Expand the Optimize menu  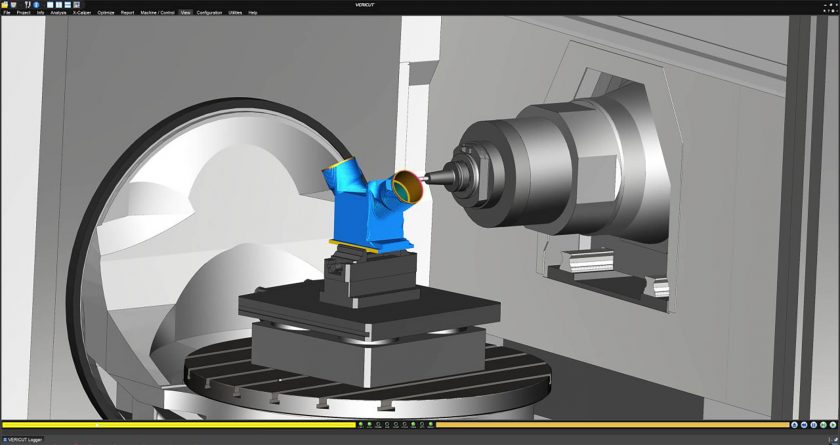(106, 13)
